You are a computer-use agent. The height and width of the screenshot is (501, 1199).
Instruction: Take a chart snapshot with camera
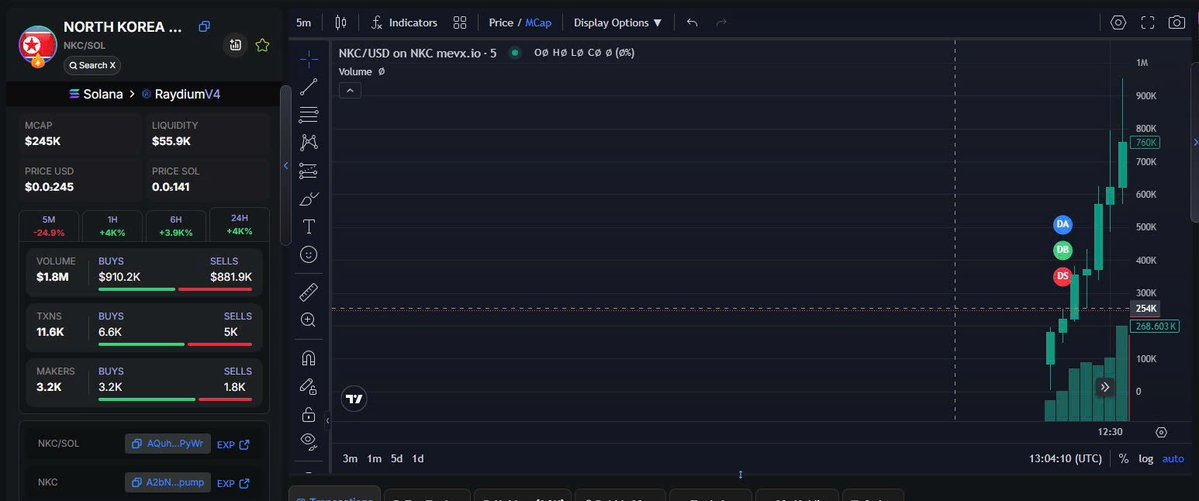(x=1177, y=22)
